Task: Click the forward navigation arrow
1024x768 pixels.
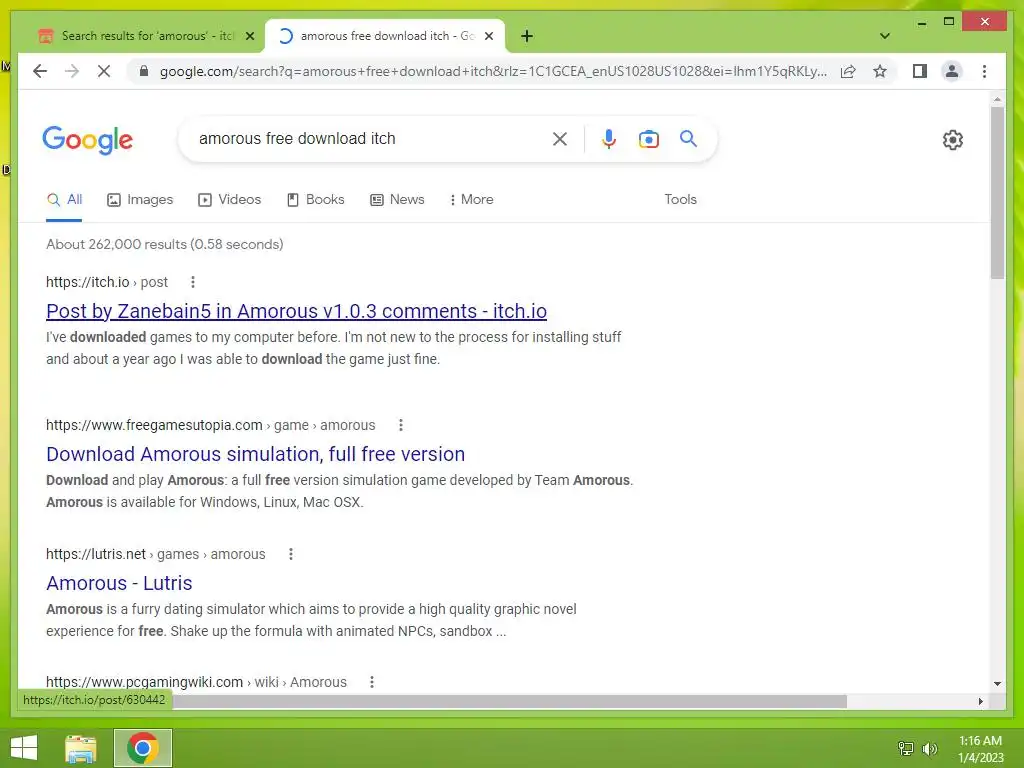Action: point(72,71)
